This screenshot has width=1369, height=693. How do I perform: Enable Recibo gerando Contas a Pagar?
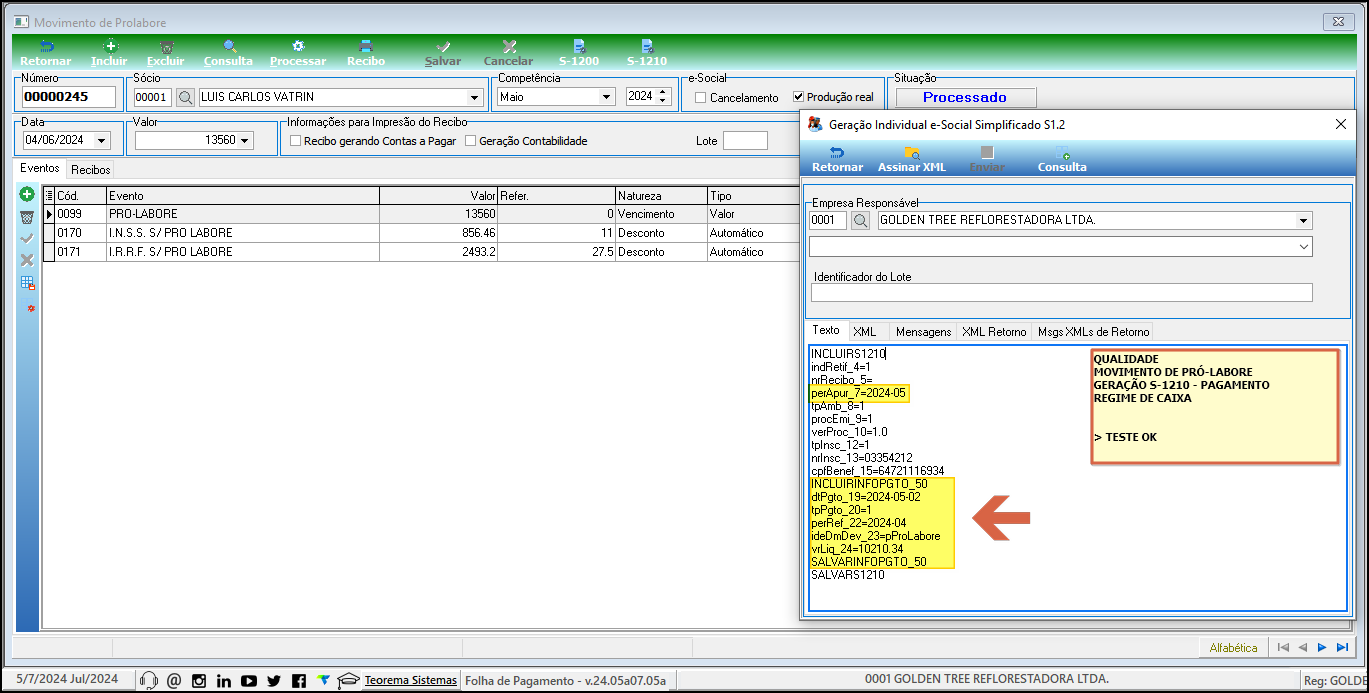coord(295,141)
